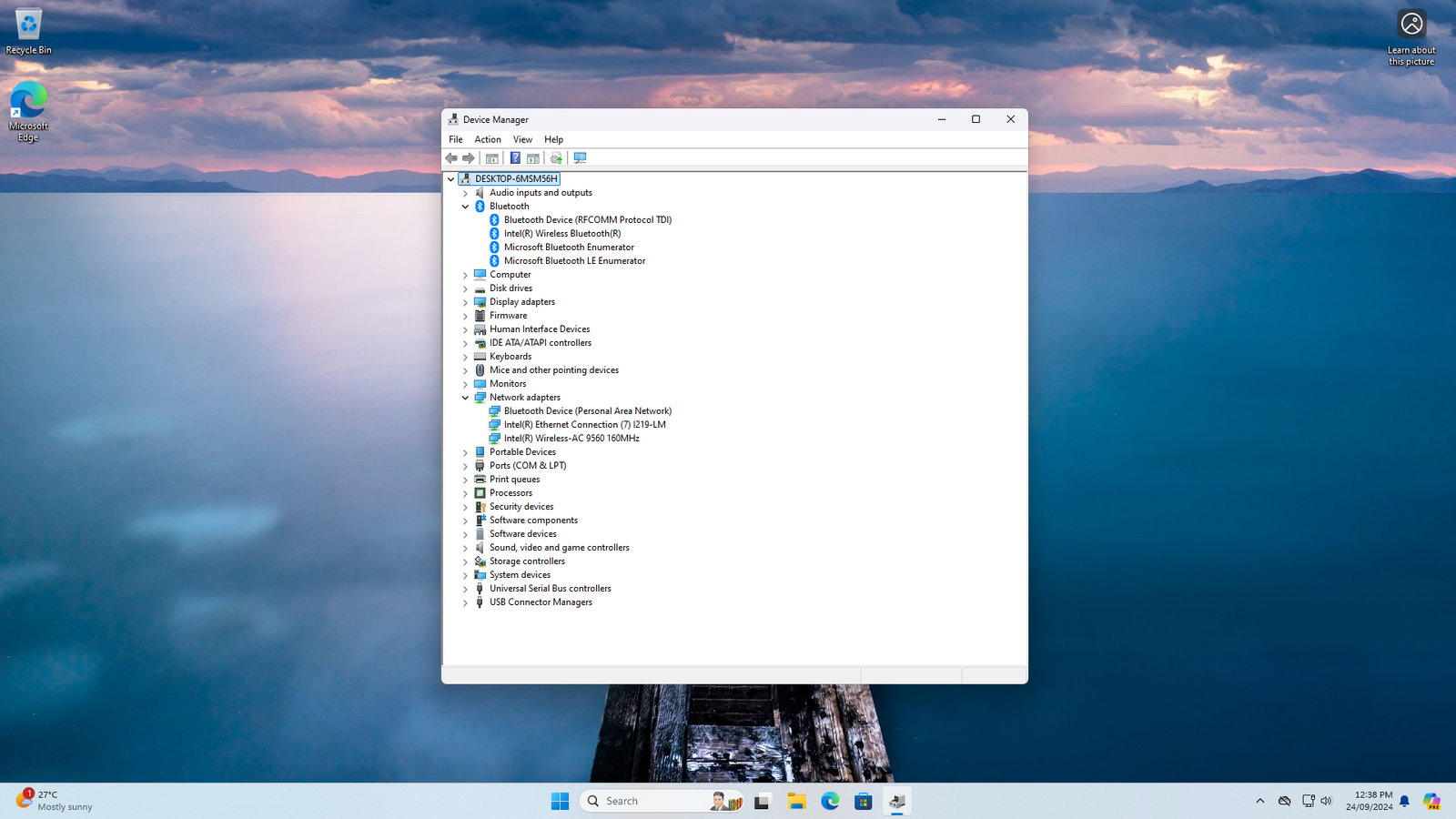Image resolution: width=1456 pixels, height=819 pixels.
Task: Click the Human Interface Devices icon
Action: tap(480, 329)
